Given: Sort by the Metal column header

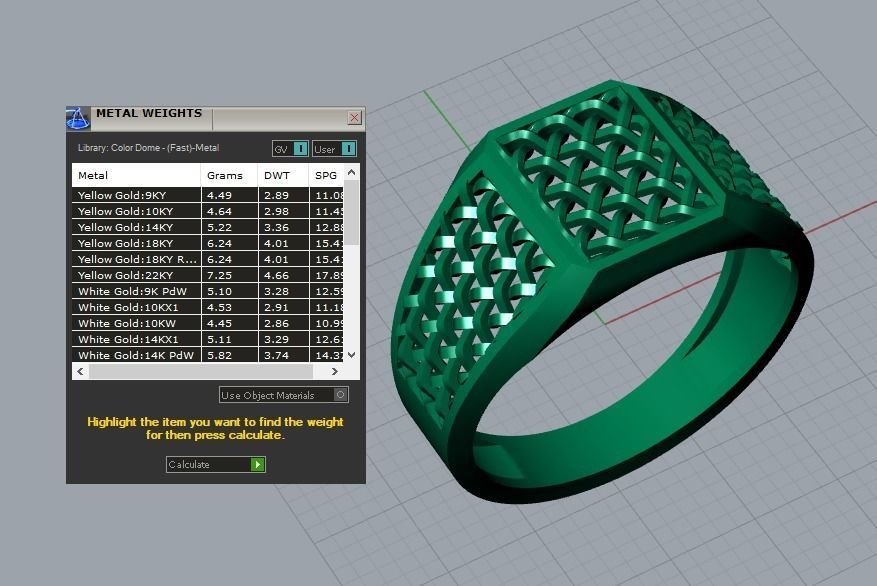Looking at the screenshot, I should (136, 176).
